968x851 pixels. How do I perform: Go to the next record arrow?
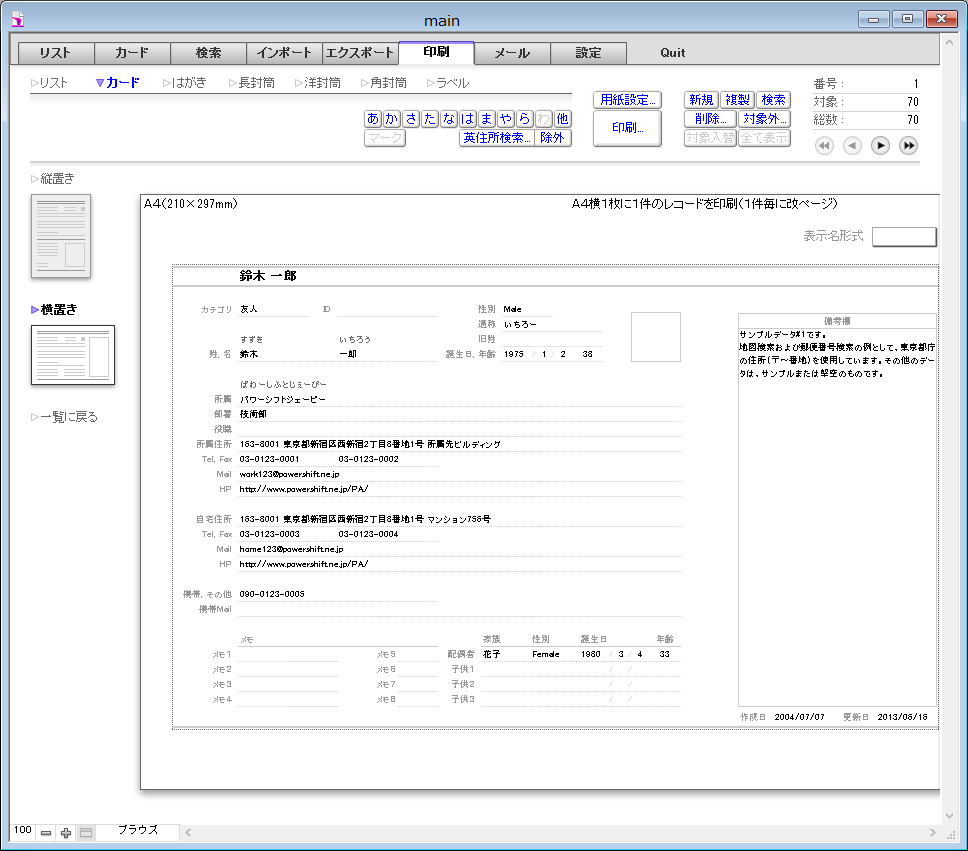click(x=880, y=146)
